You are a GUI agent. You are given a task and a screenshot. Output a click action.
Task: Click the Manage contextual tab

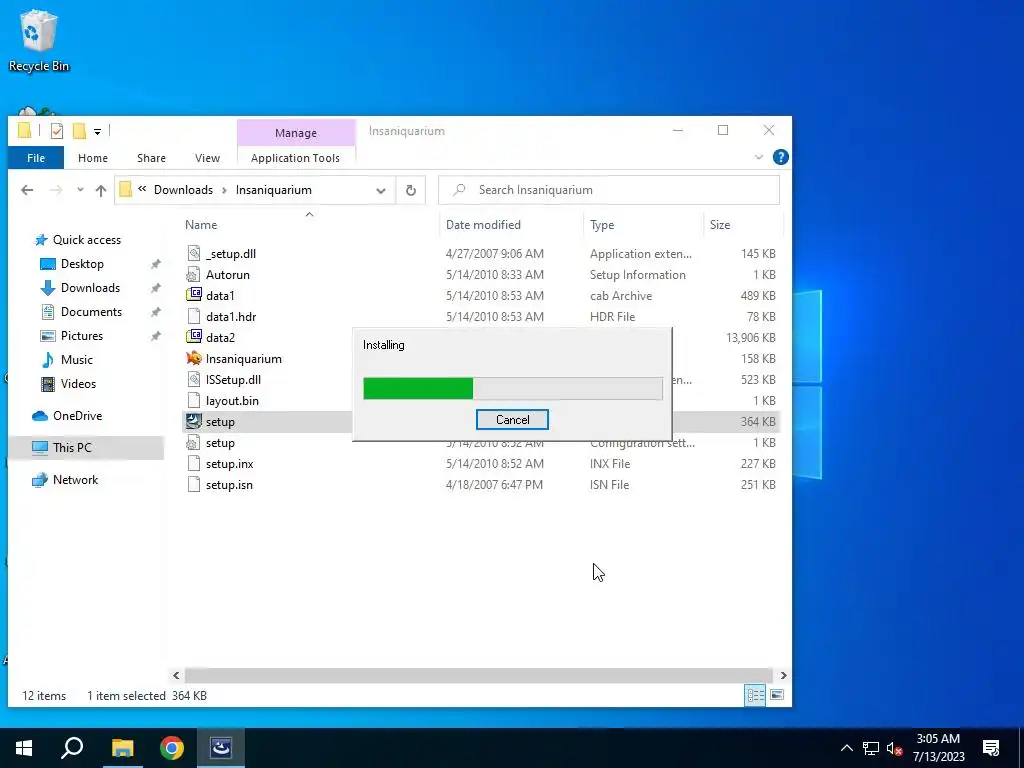(x=296, y=133)
